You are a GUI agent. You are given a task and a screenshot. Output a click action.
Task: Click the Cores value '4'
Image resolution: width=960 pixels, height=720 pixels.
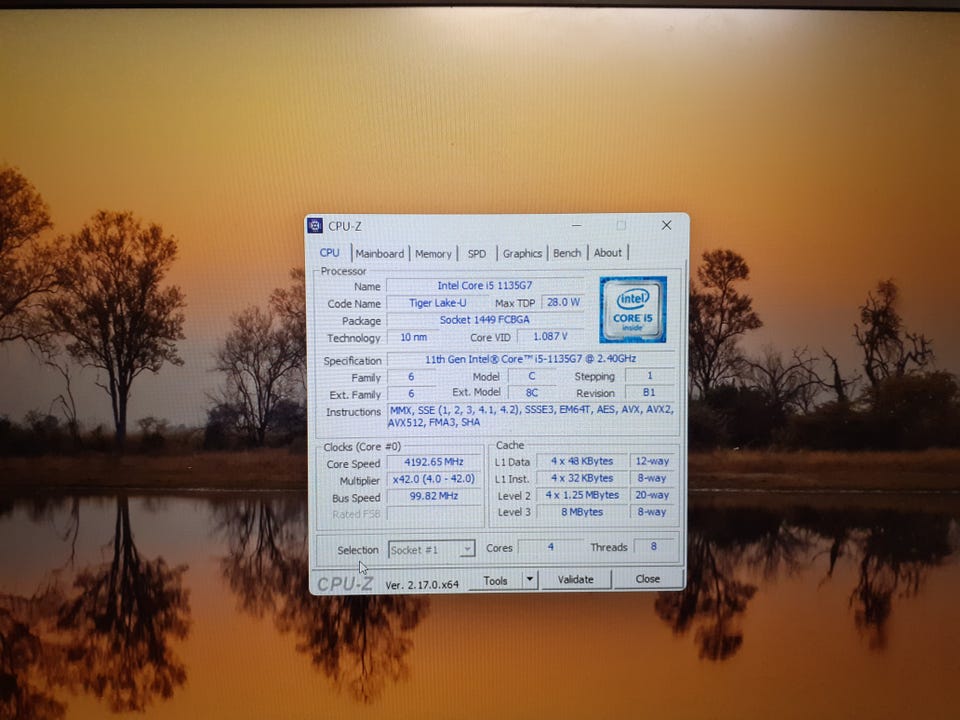click(550, 546)
